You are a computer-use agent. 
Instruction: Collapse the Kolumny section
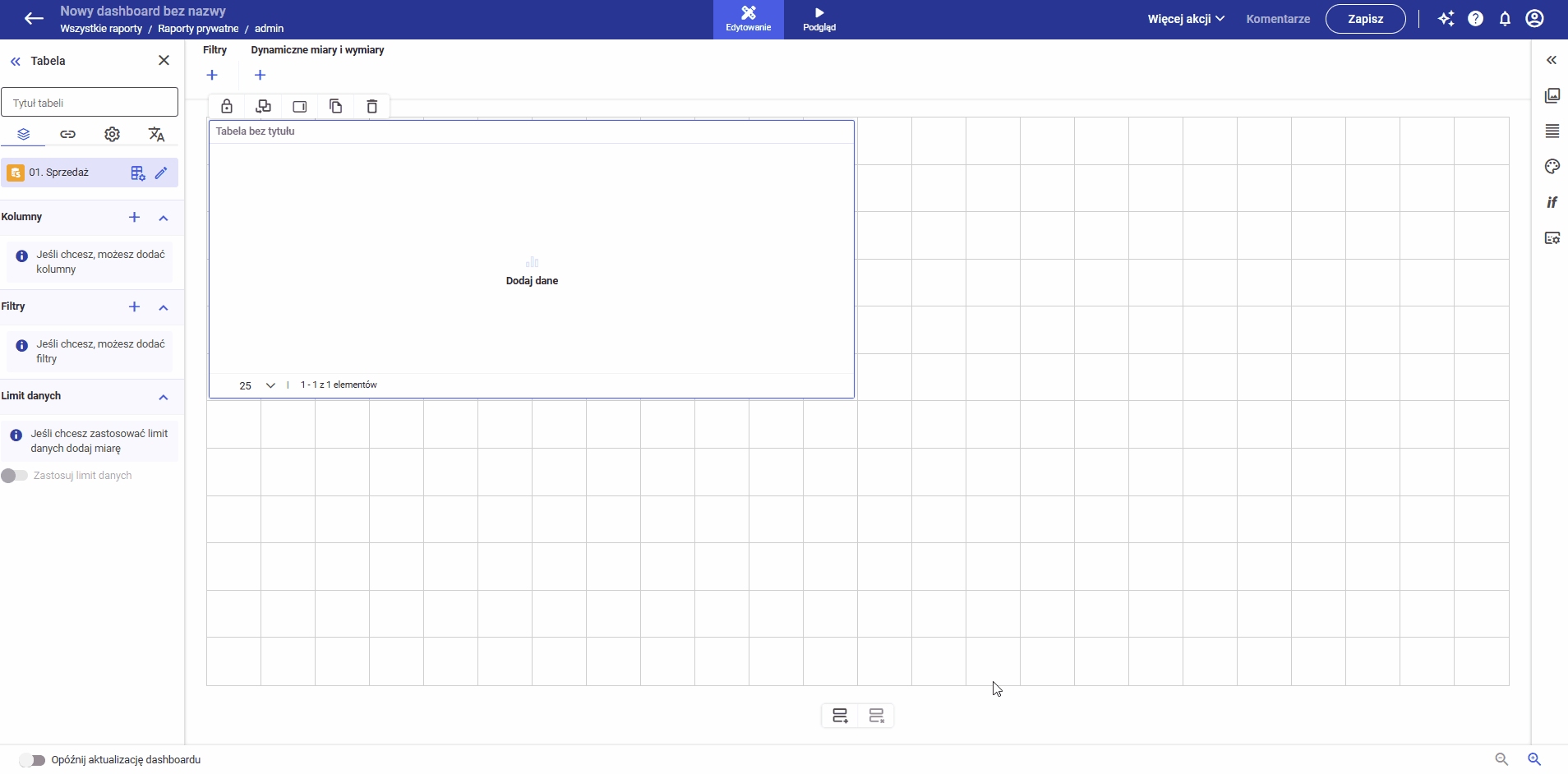click(164, 218)
